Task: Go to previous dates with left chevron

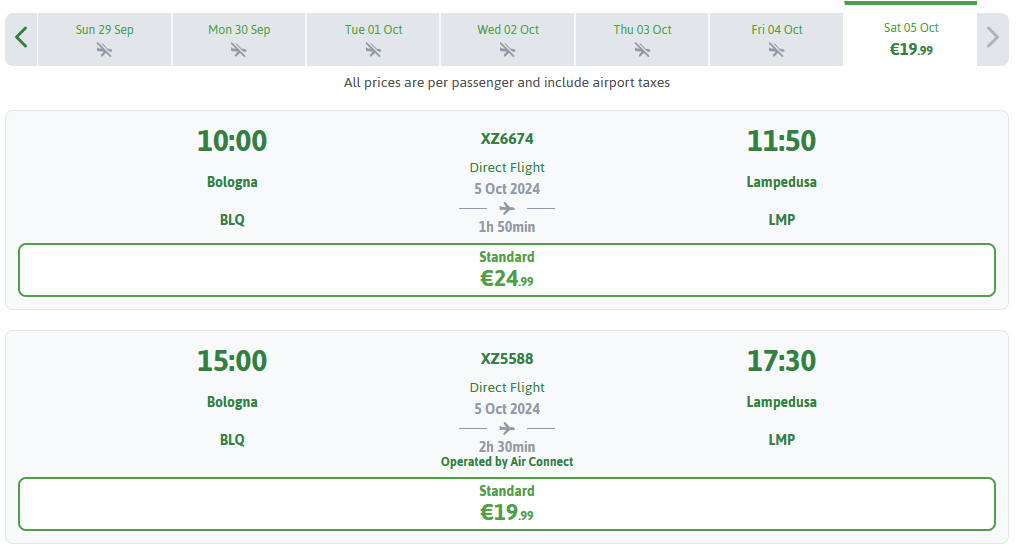Action: tap(21, 38)
